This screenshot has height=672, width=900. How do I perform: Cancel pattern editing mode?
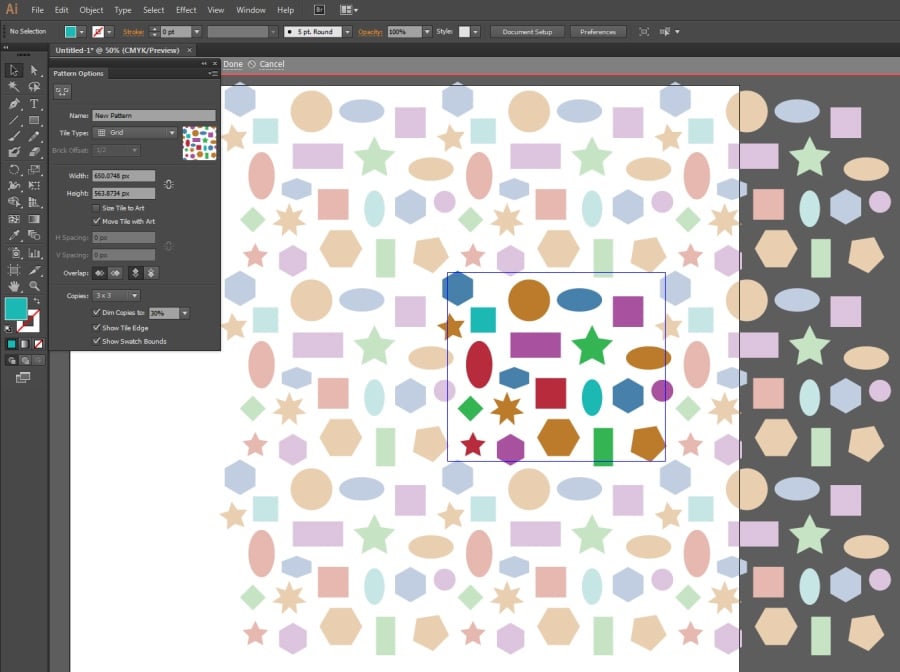(271, 64)
